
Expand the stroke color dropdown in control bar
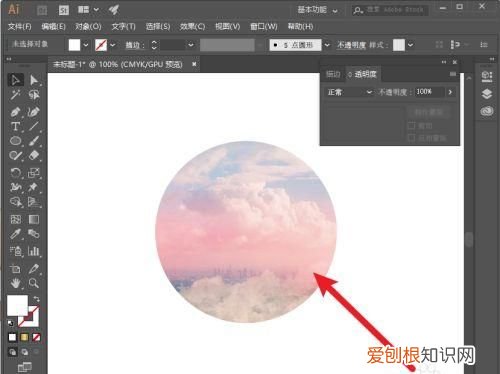113,45
